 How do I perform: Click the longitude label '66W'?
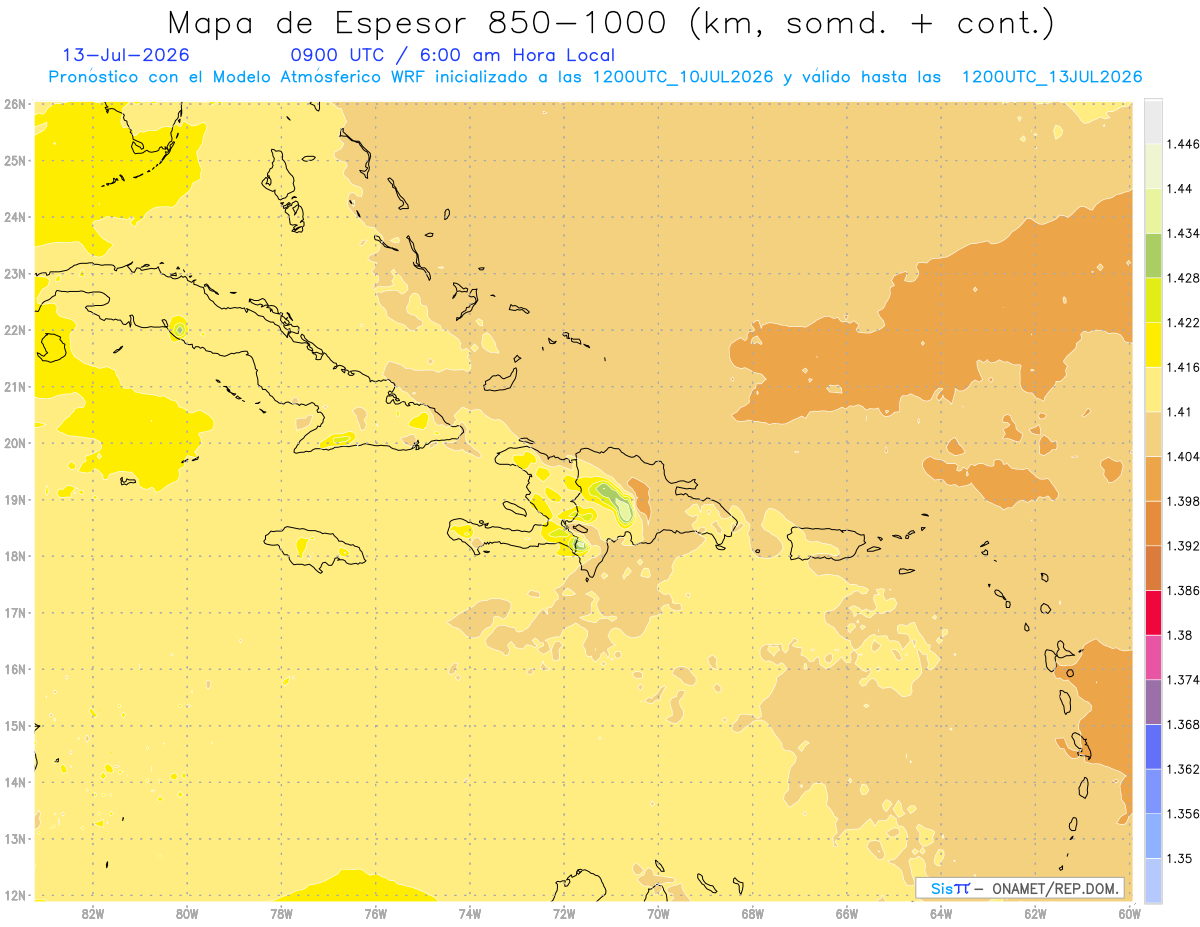846,914
